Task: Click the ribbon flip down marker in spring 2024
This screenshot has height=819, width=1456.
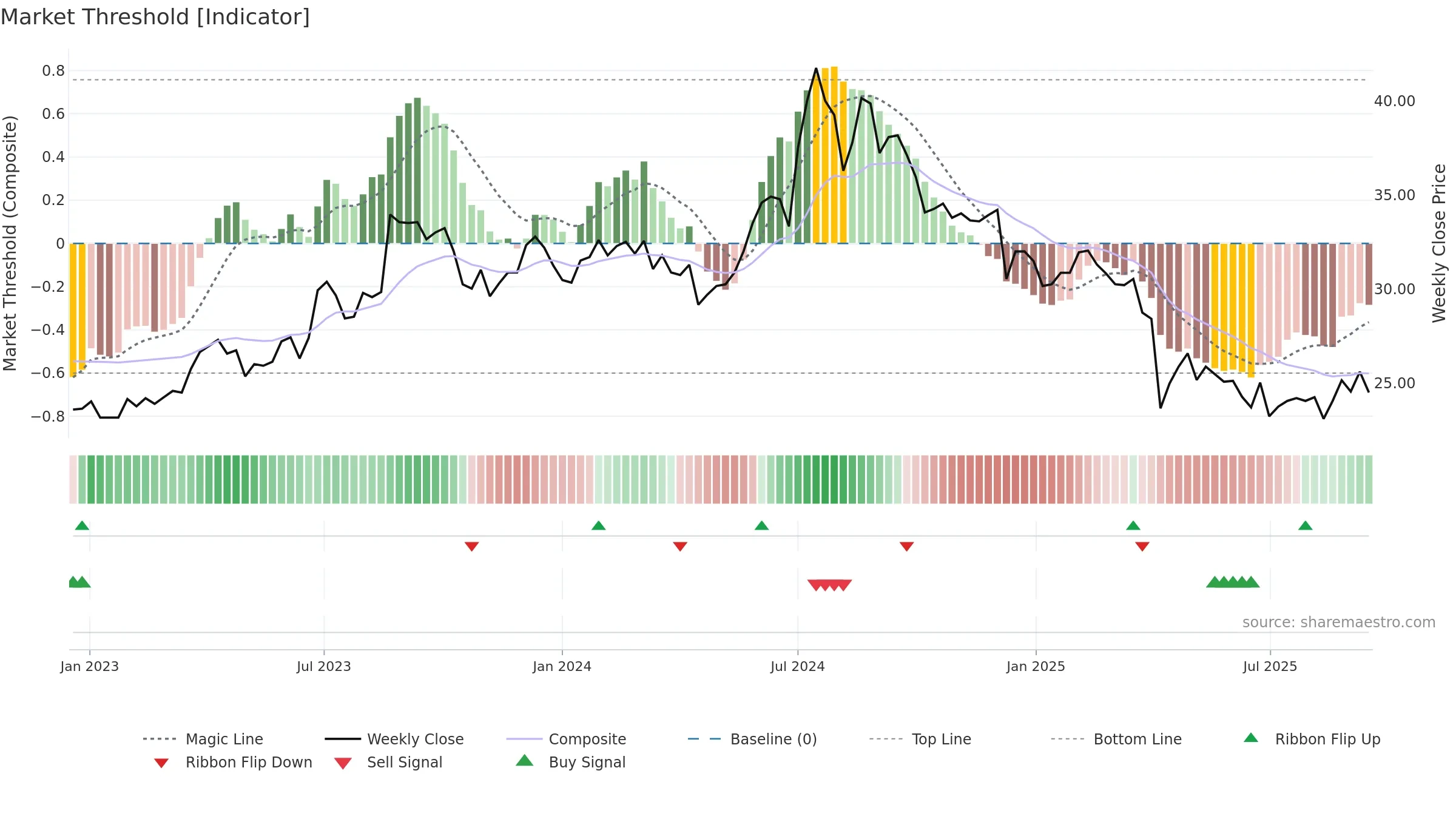Action: pyautogui.click(x=680, y=547)
